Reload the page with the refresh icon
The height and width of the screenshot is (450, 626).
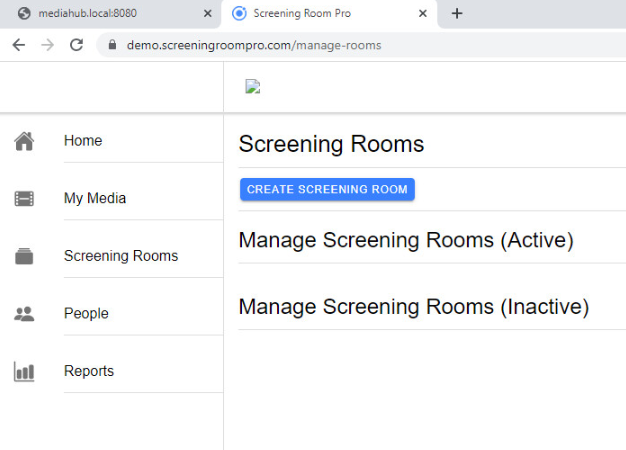76,45
